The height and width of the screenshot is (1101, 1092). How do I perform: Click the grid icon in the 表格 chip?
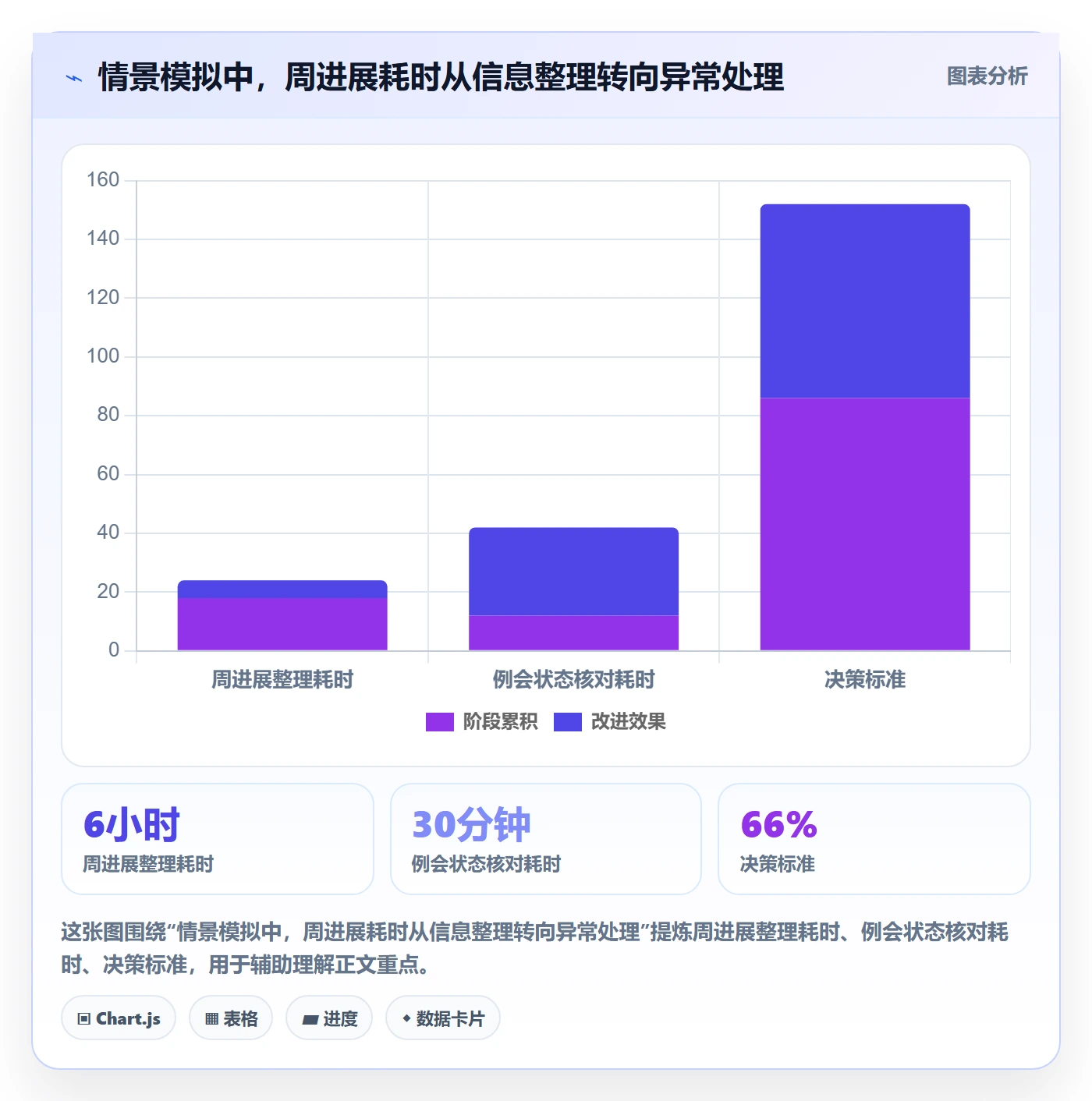(211, 1019)
